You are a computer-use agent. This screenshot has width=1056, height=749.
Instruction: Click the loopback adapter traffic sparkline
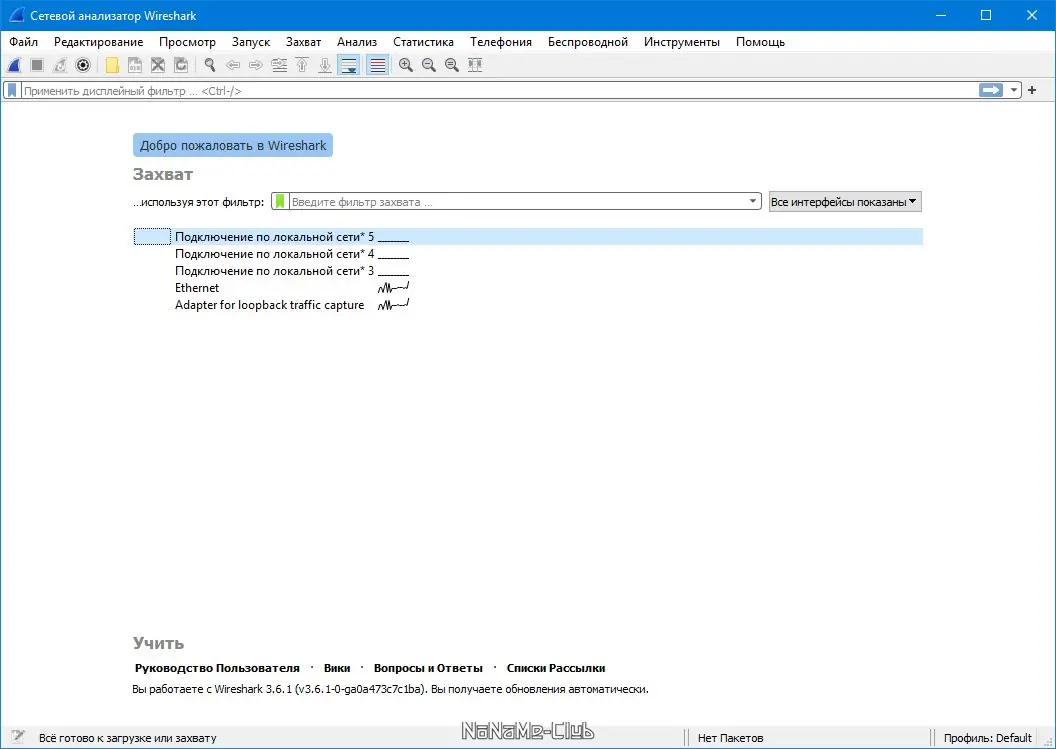point(393,304)
